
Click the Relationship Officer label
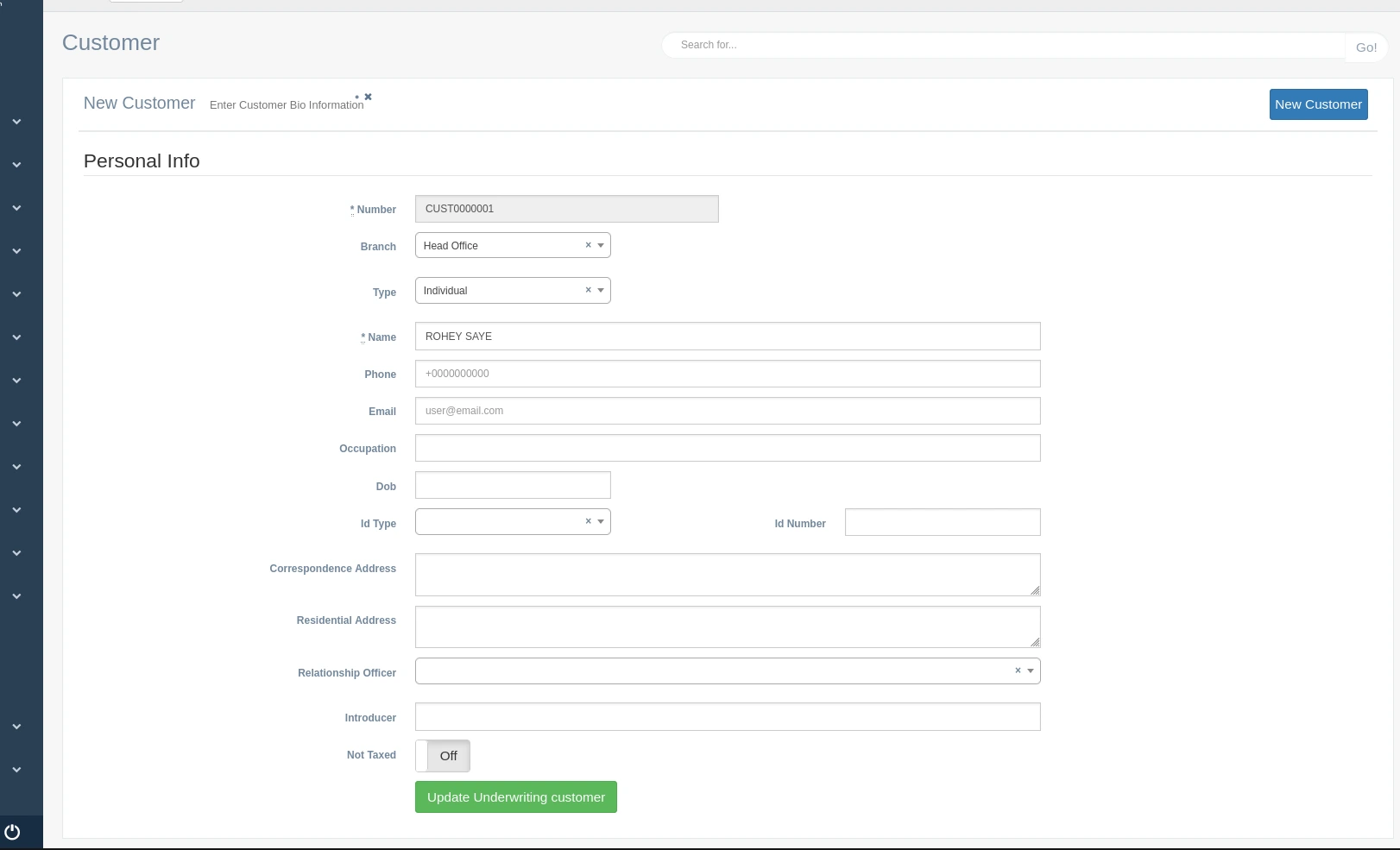click(x=347, y=673)
